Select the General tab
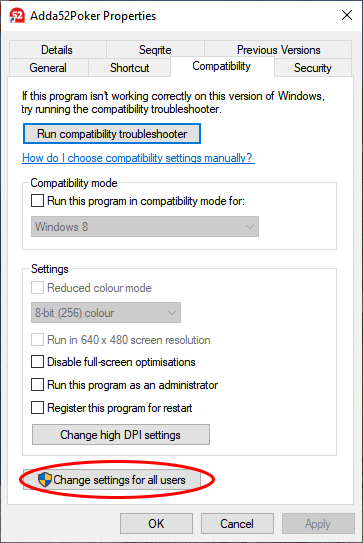Viewport: 363px width, 543px height. click(48, 68)
